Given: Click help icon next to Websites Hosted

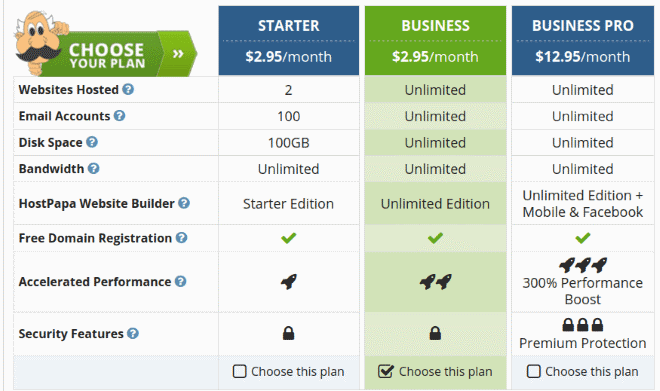Looking at the screenshot, I should [128, 89].
